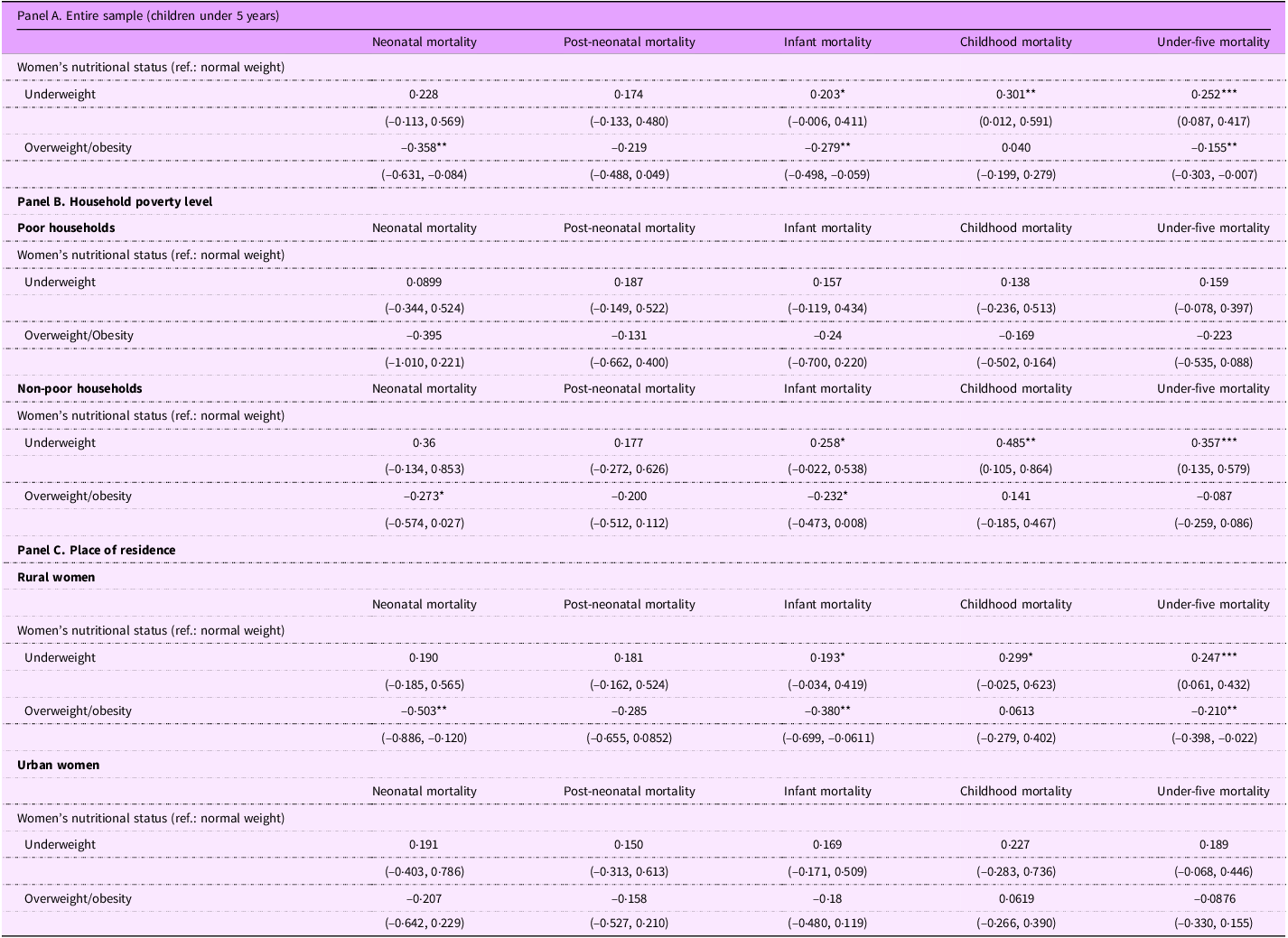
Task: Click the 0·228 underweight neonatal value
Action: (x=424, y=94)
